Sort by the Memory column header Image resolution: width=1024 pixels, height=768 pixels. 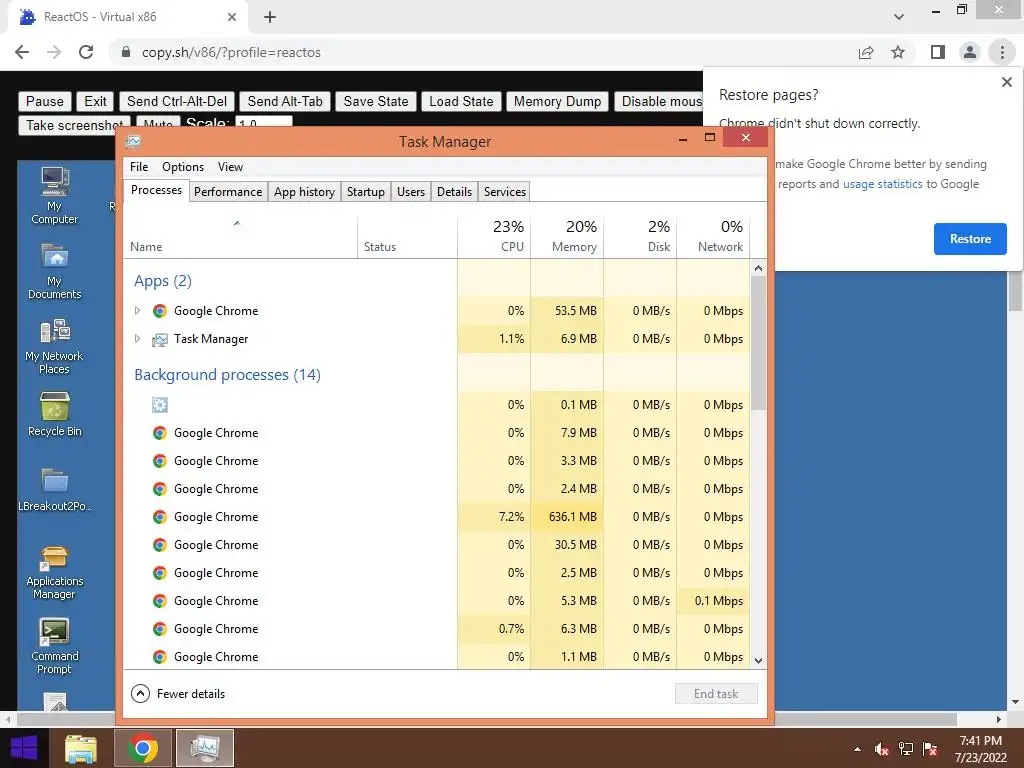point(567,236)
